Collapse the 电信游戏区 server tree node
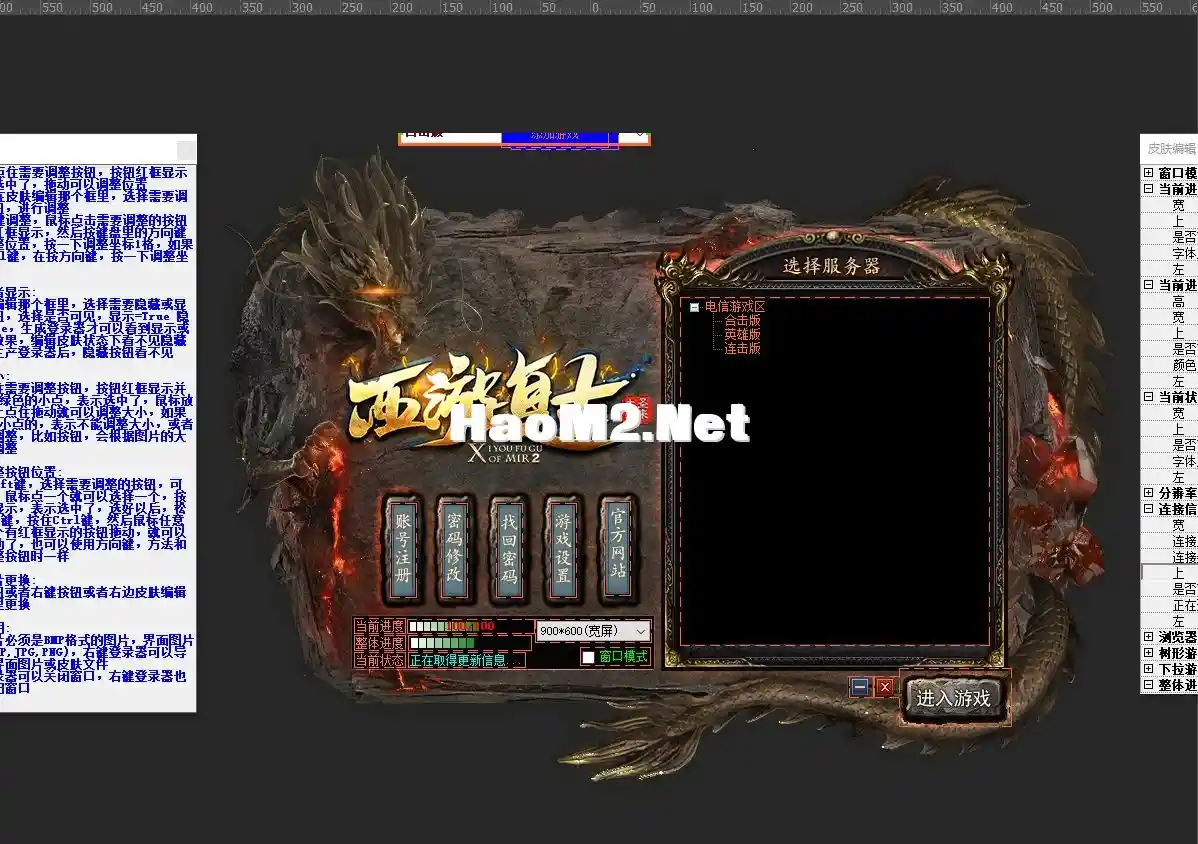1198x844 pixels. [695, 307]
